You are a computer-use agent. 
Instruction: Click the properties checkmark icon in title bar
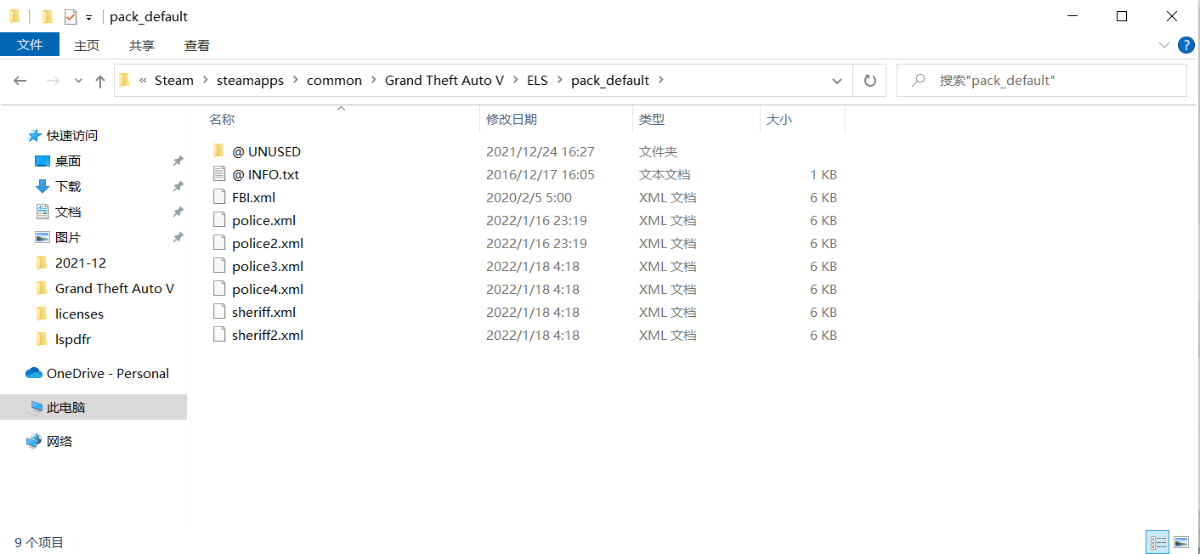(x=70, y=17)
